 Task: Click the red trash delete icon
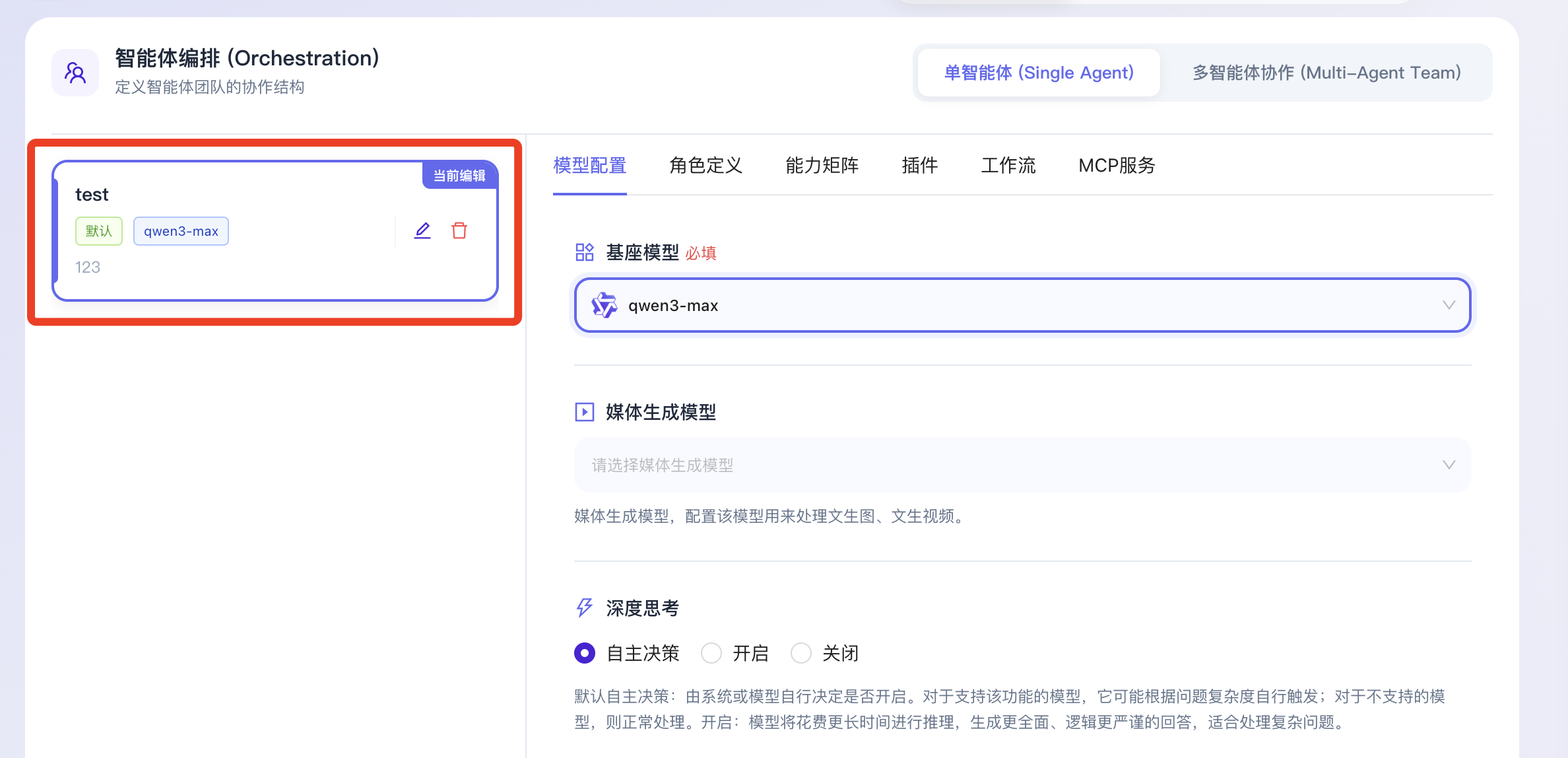point(459,230)
